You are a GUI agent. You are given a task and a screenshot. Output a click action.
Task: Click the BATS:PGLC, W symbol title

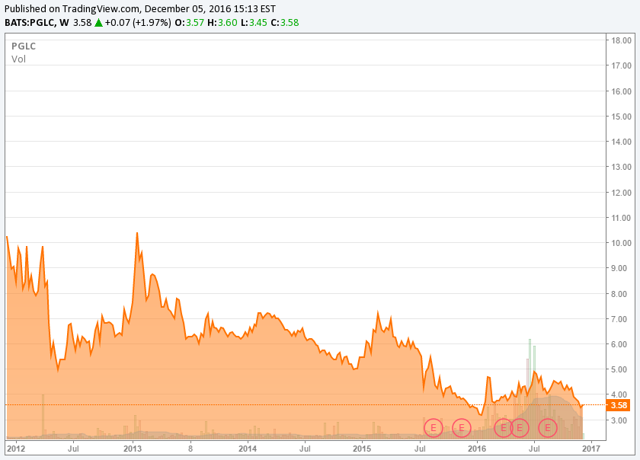(37, 22)
